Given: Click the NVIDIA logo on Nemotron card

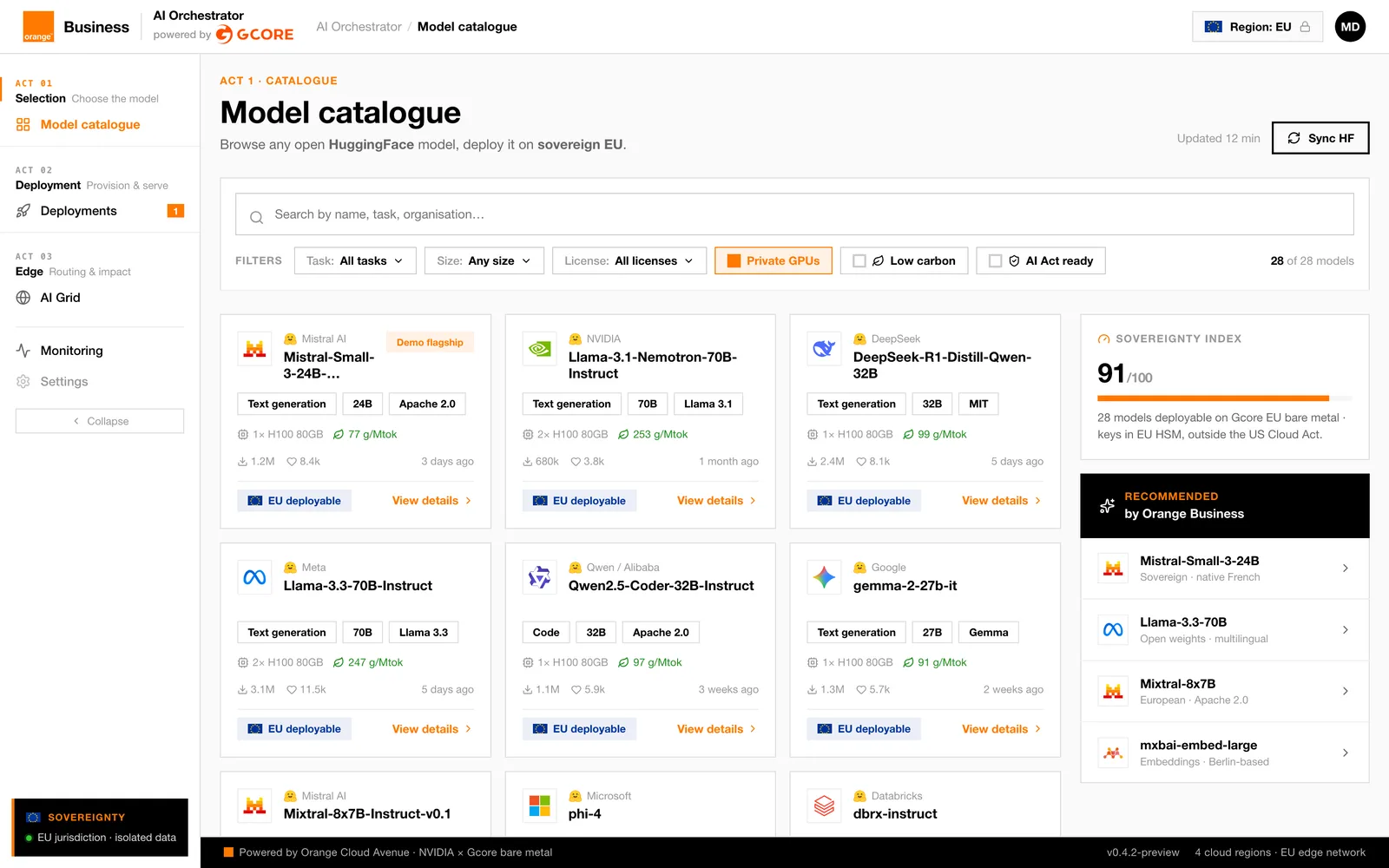Looking at the screenshot, I should click(x=539, y=349).
